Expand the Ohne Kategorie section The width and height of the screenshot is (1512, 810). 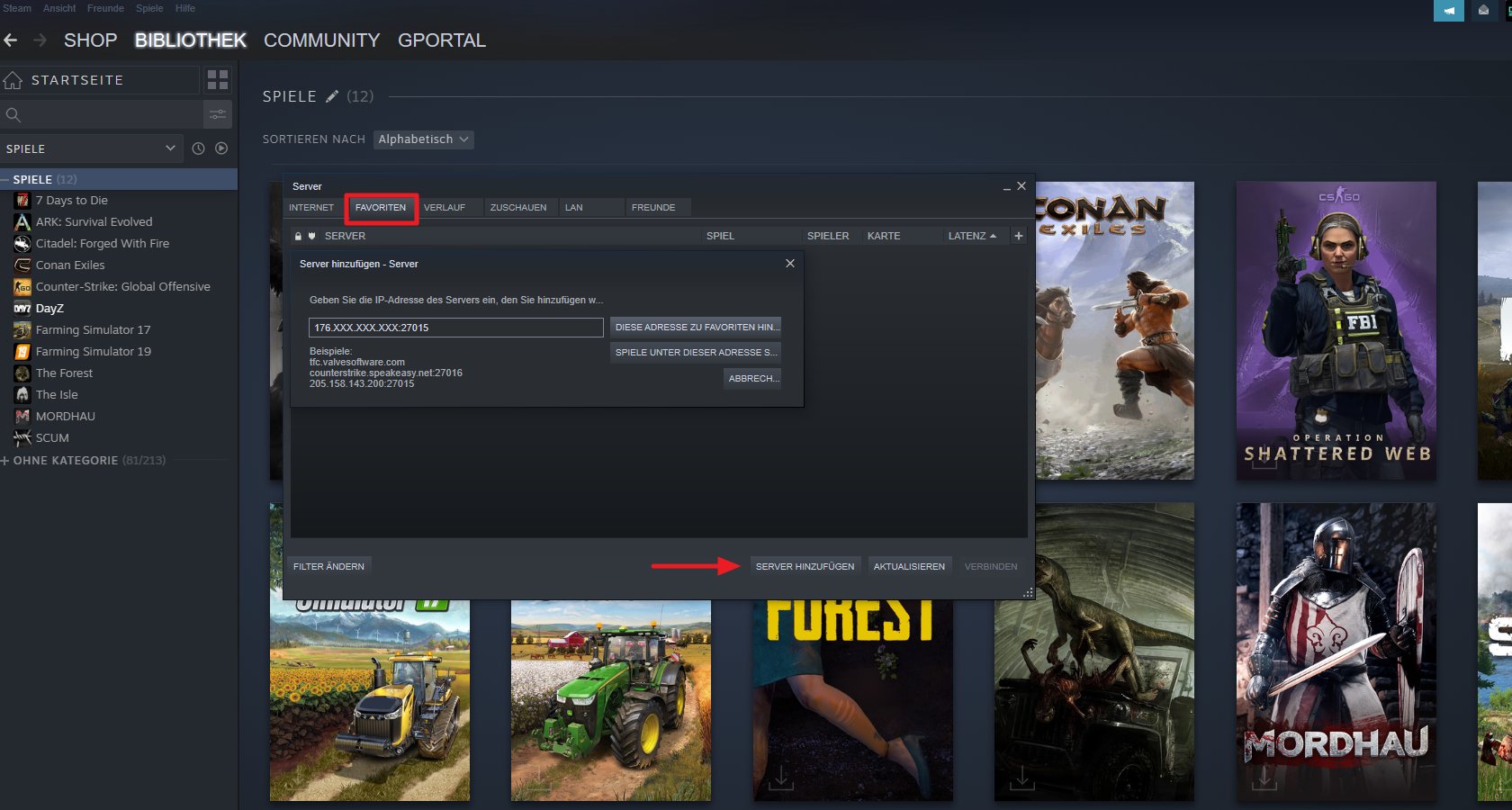coord(5,460)
